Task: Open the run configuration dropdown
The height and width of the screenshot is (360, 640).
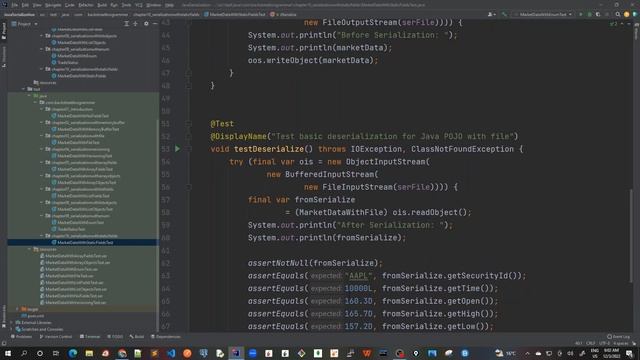Action: pyautogui.click(x=543, y=14)
